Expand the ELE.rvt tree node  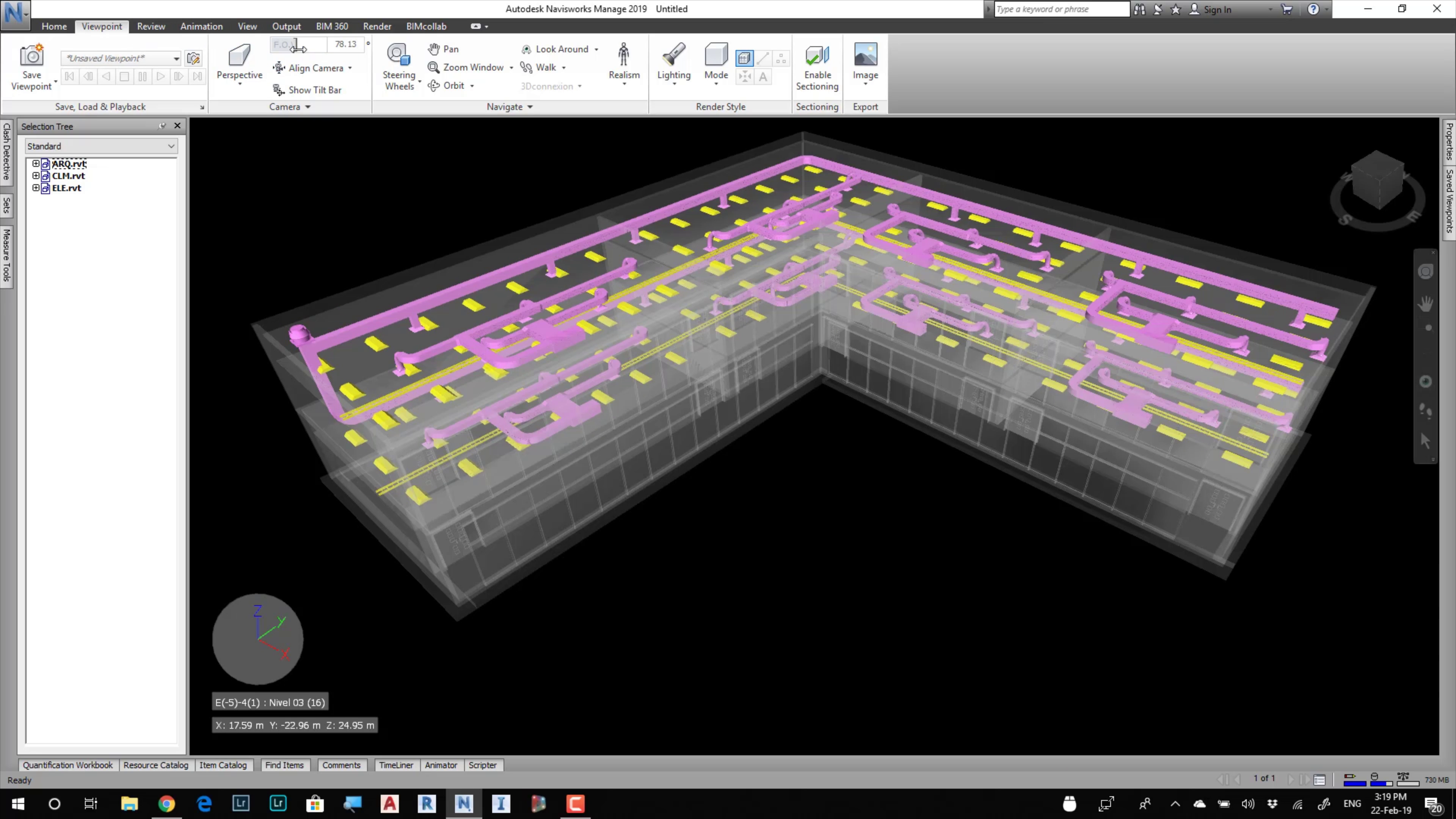pos(36,188)
